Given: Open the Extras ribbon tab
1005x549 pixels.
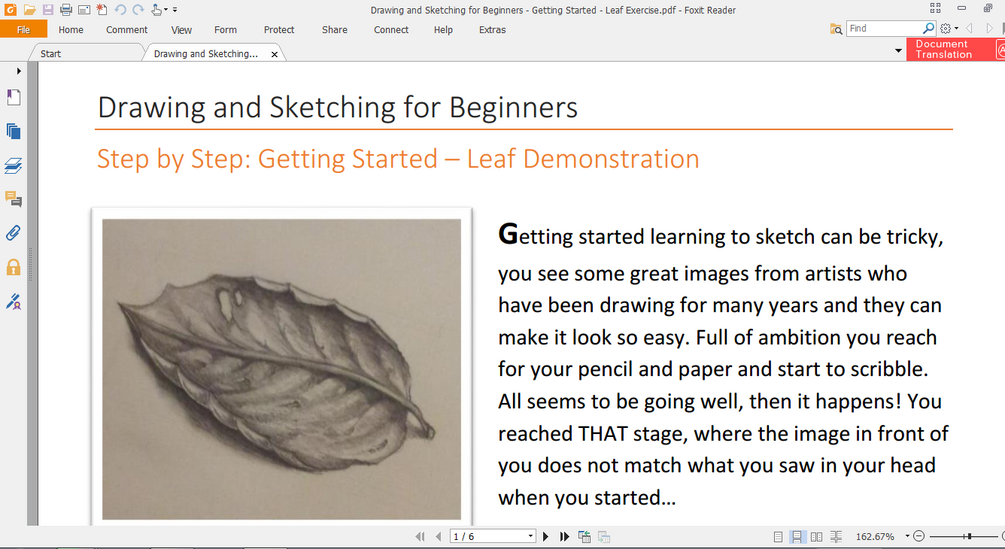Looking at the screenshot, I should [x=492, y=29].
